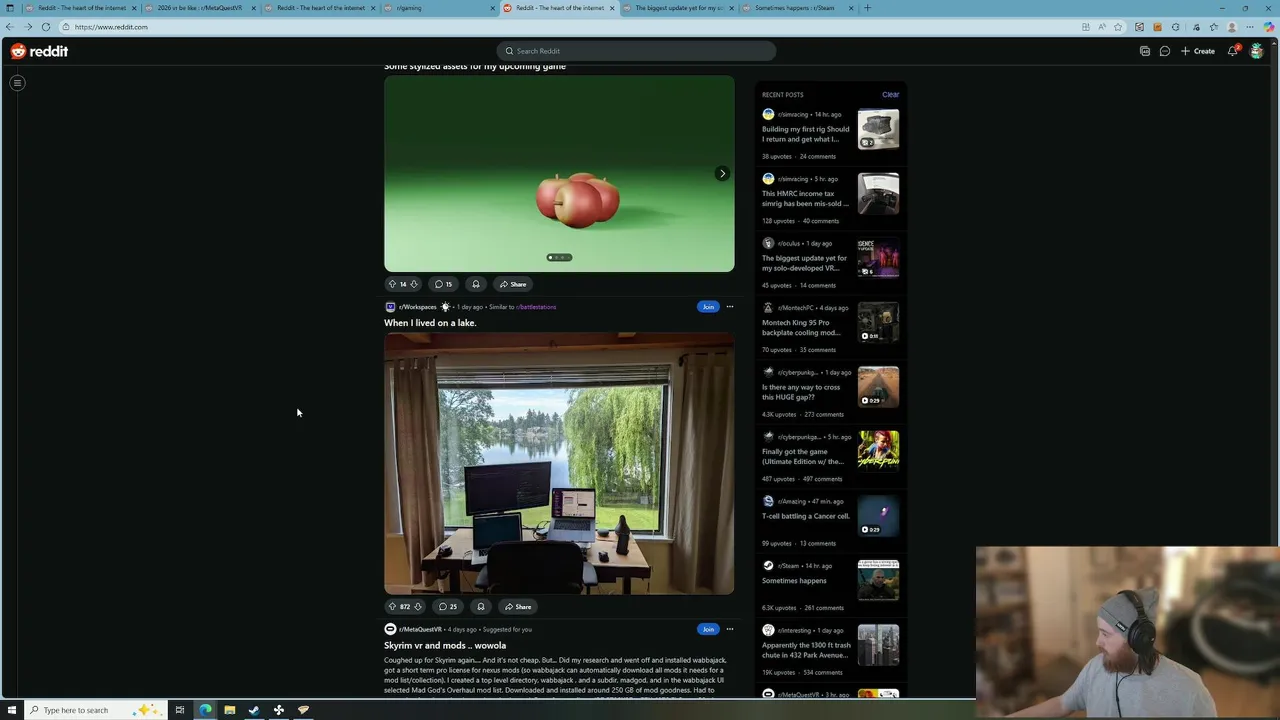Switch to the r/gaming browser tab
The image size is (1280, 720).
point(439,8)
